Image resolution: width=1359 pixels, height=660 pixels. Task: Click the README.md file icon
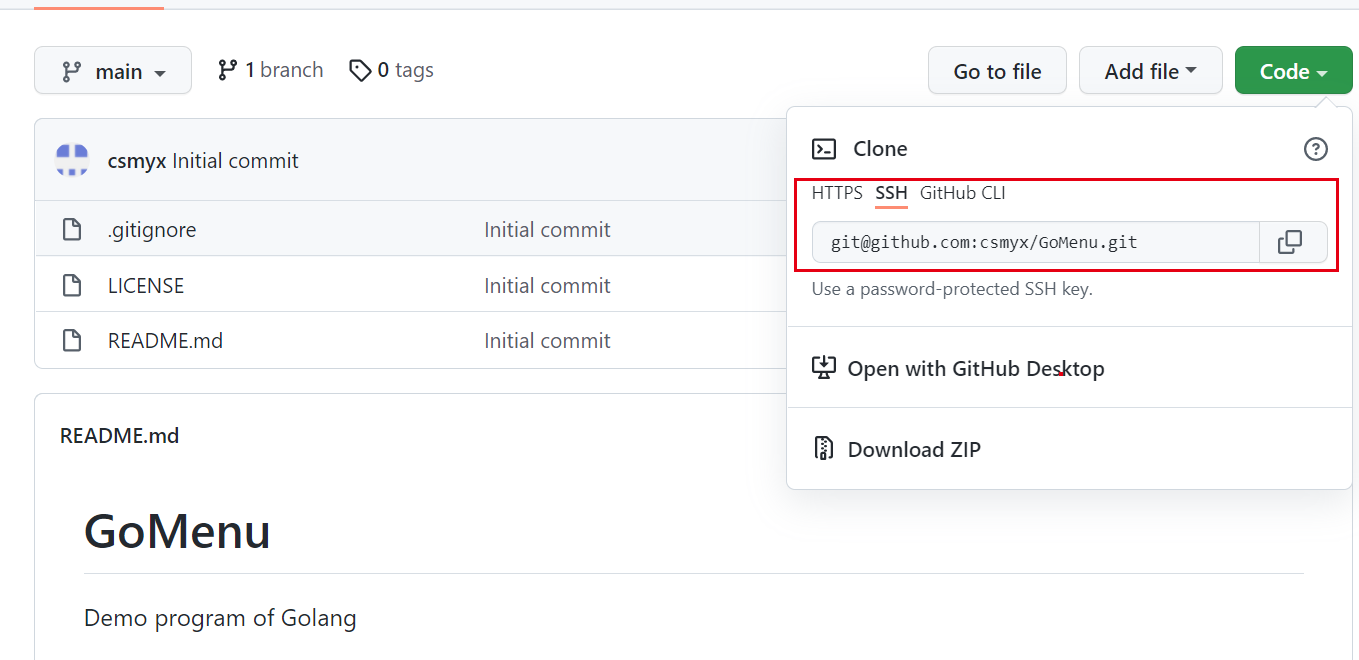[72, 341]
